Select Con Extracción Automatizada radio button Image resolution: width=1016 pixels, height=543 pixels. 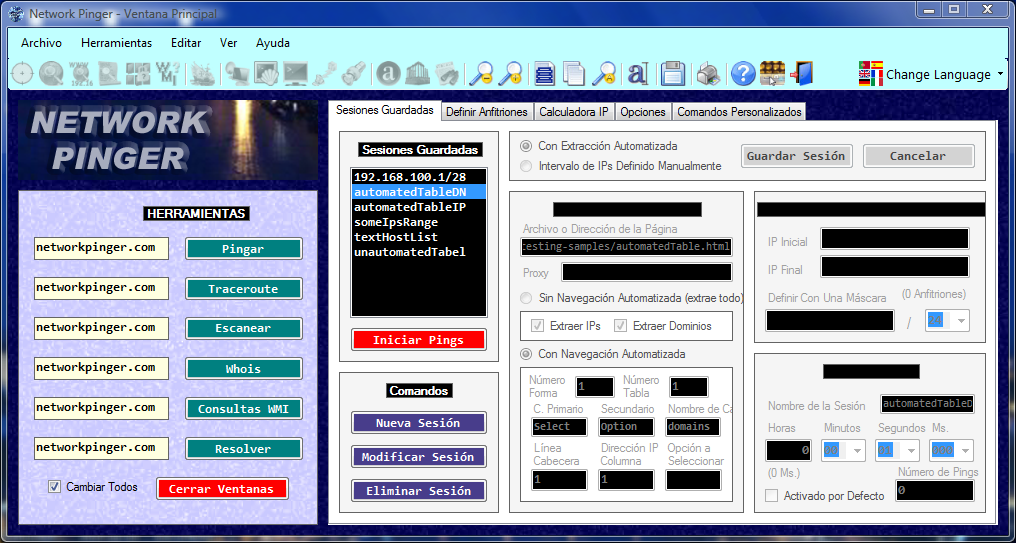[x=526, y=146]
